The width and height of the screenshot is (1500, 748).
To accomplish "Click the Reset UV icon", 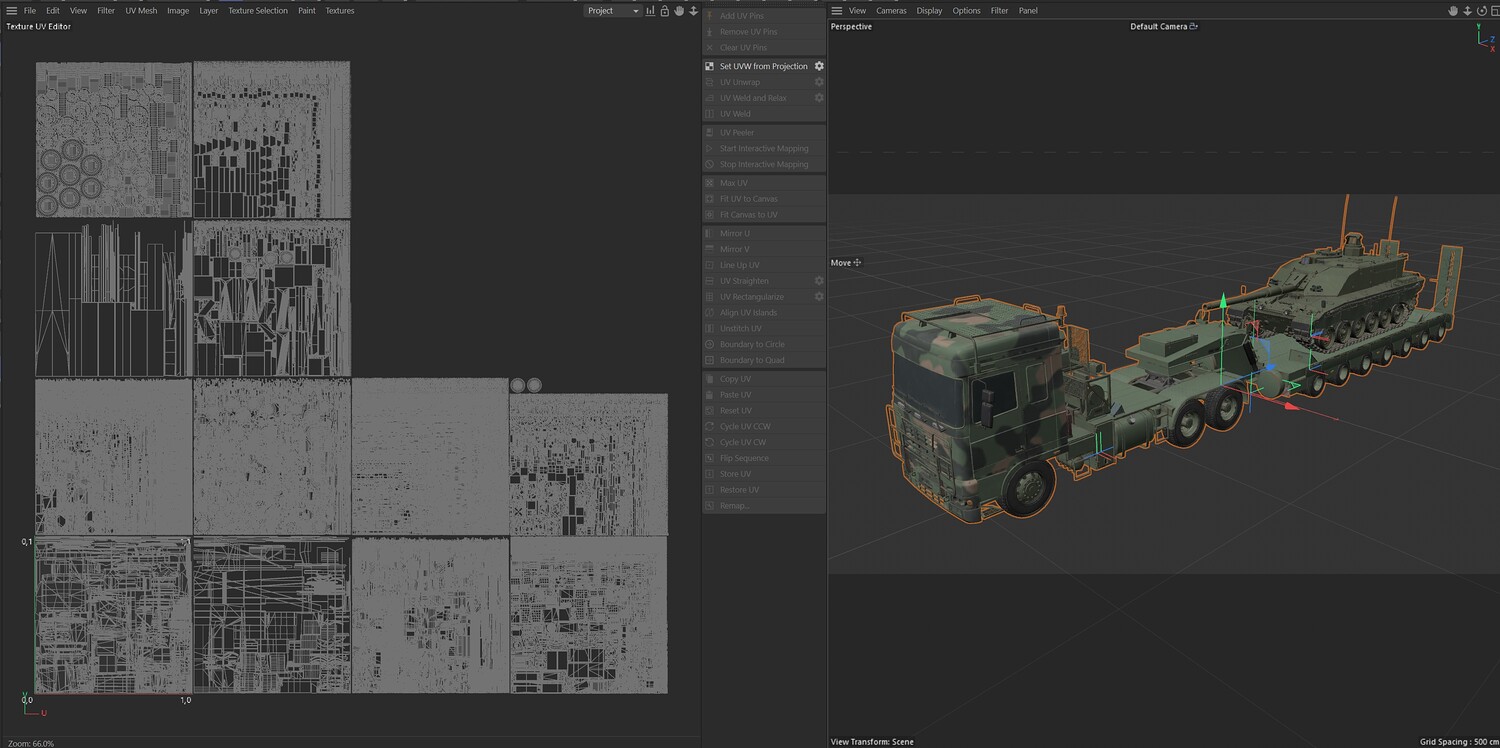I will (x=710, y=411).
